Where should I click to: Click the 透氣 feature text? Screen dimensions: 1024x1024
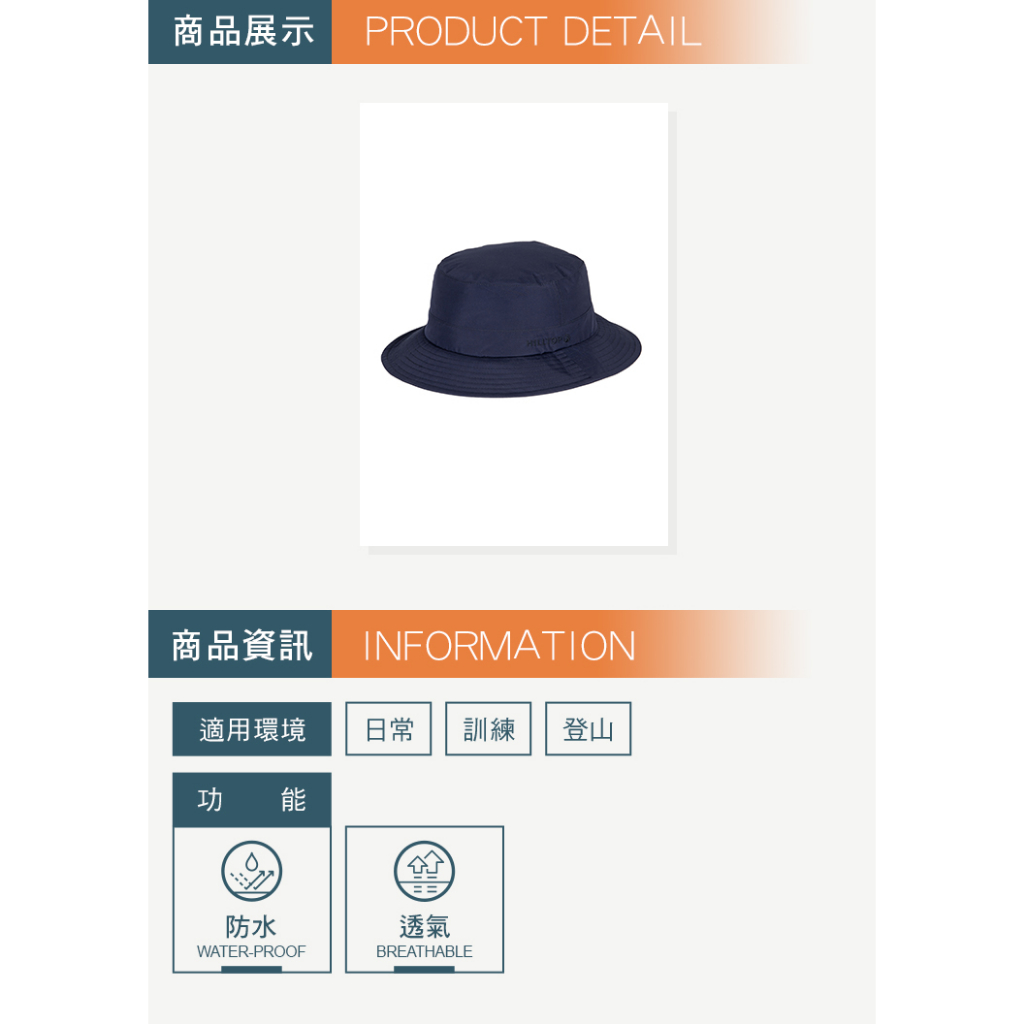424,926
